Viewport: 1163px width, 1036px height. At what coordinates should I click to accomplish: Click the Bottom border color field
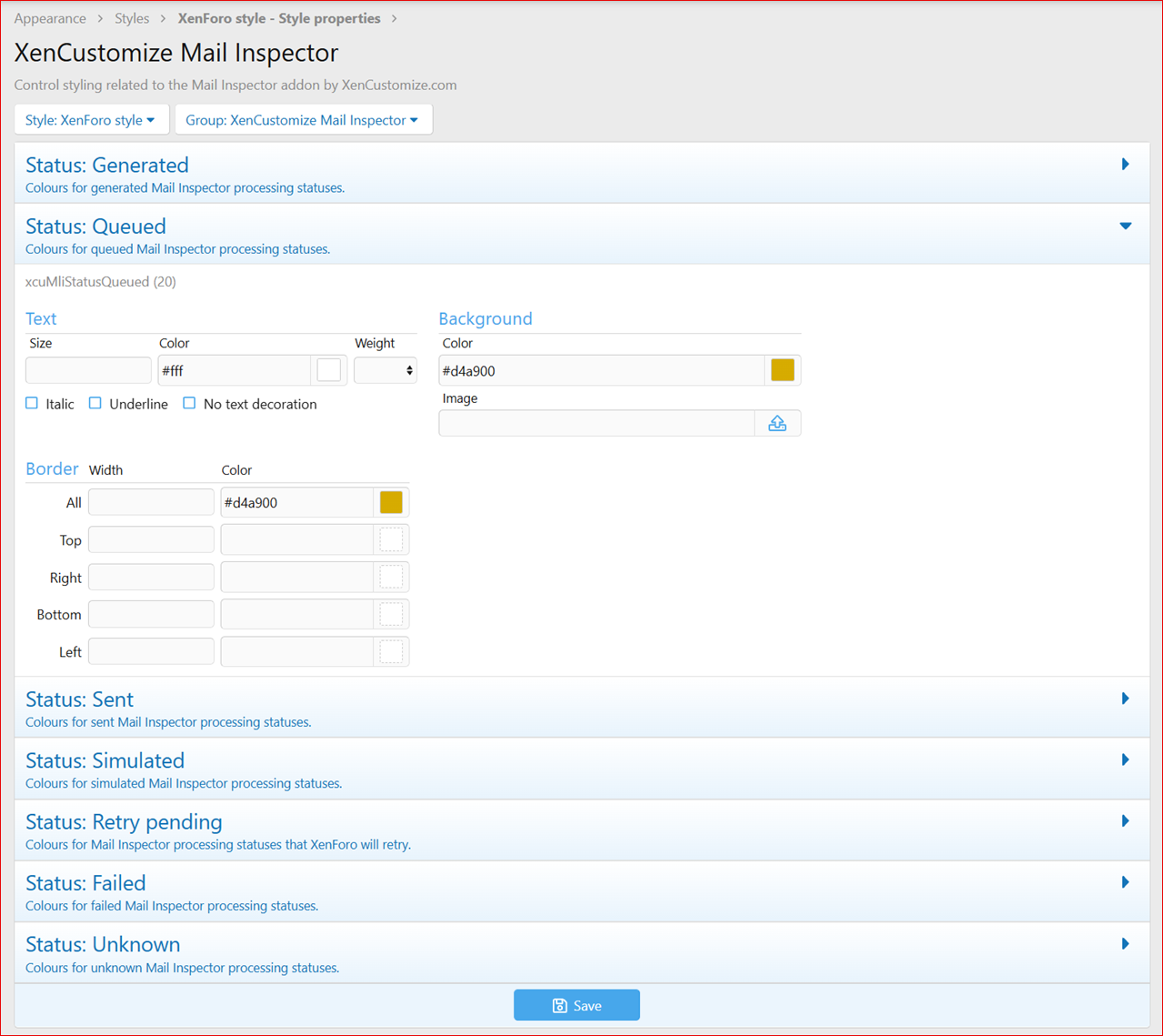[x=297, y=614]
